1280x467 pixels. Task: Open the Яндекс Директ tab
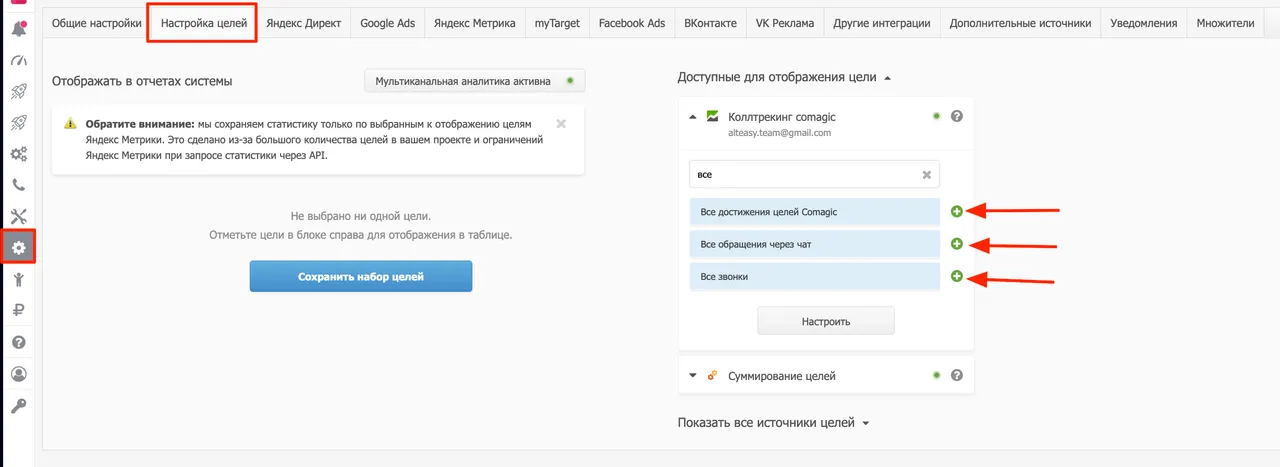[x=303, y=23]
